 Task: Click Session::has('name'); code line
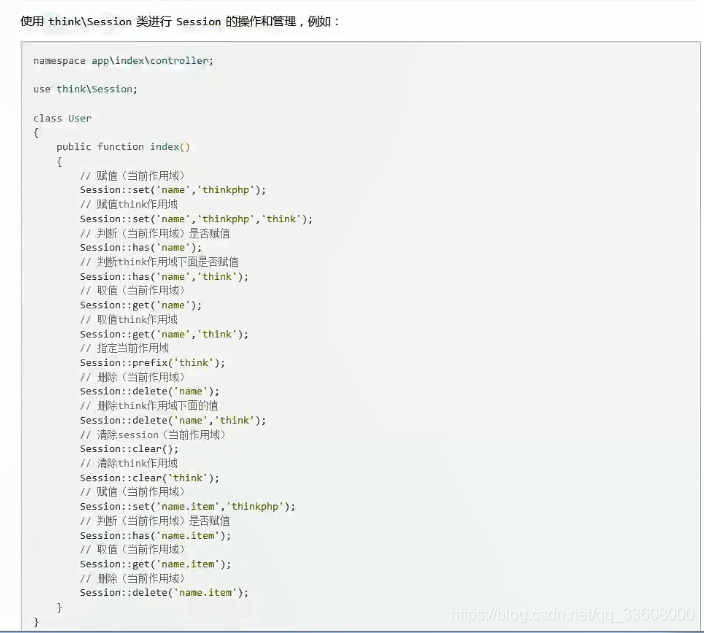coord(141,248)
